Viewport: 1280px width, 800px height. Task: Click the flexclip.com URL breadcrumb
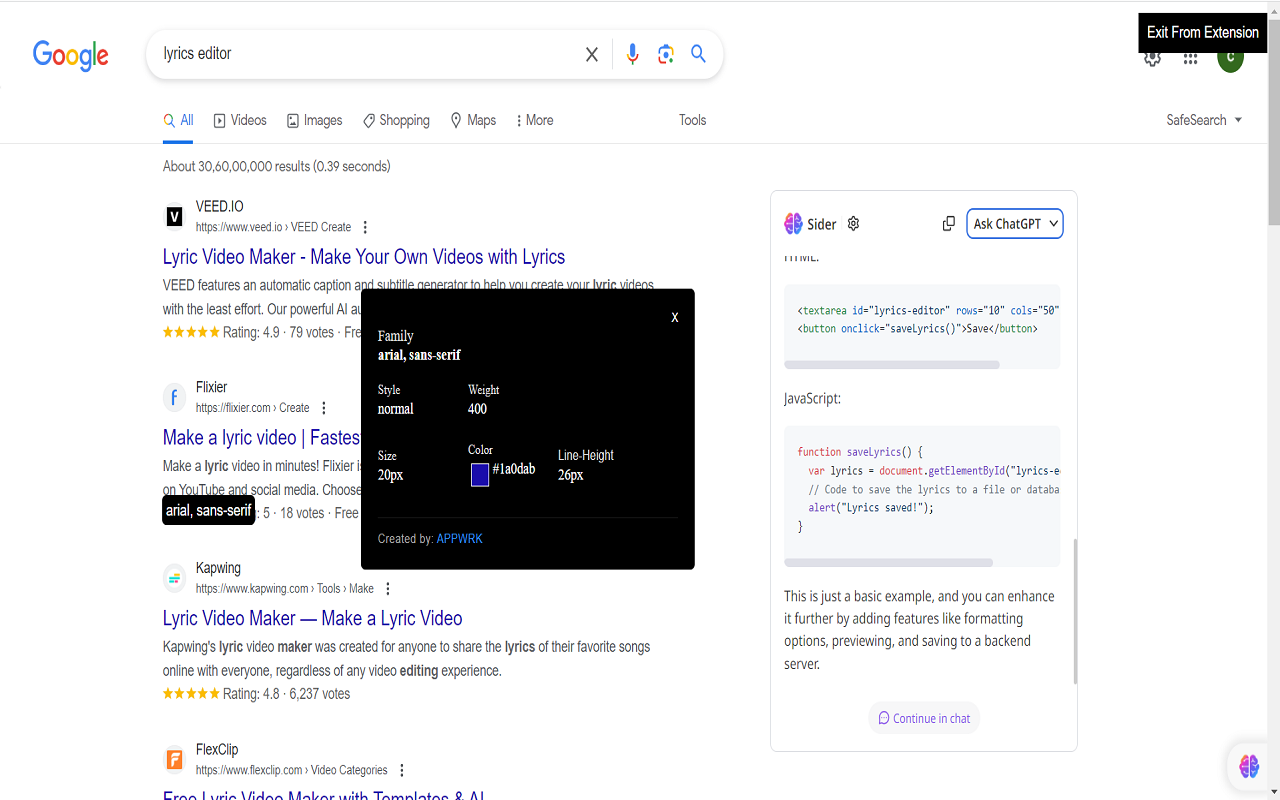pyautogui.click(x=292, y=770)
